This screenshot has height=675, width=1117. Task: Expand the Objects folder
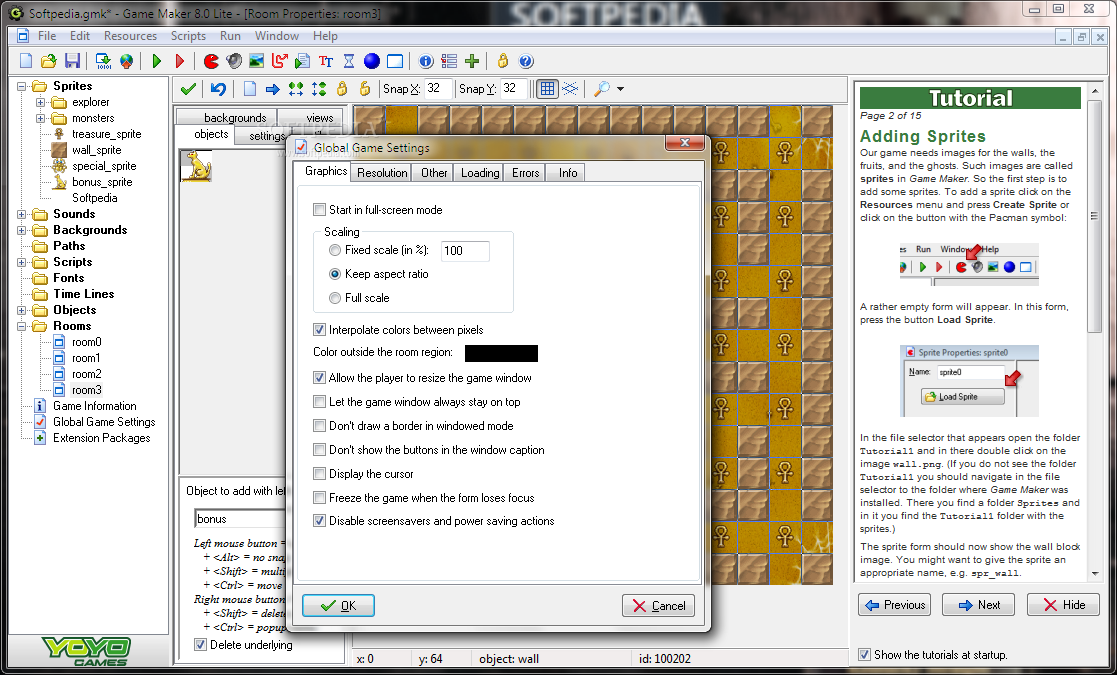coord(21,310)
